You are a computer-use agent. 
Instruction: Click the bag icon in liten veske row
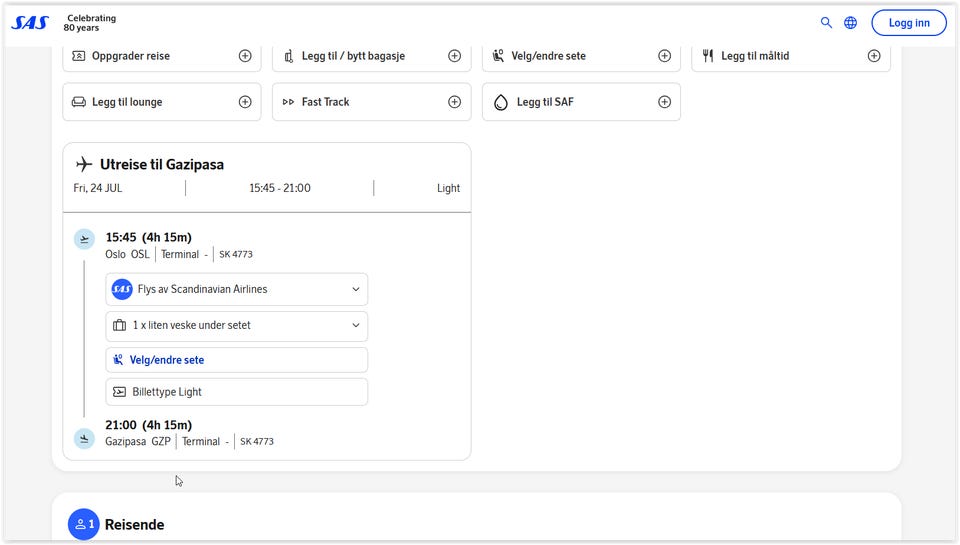119,325
